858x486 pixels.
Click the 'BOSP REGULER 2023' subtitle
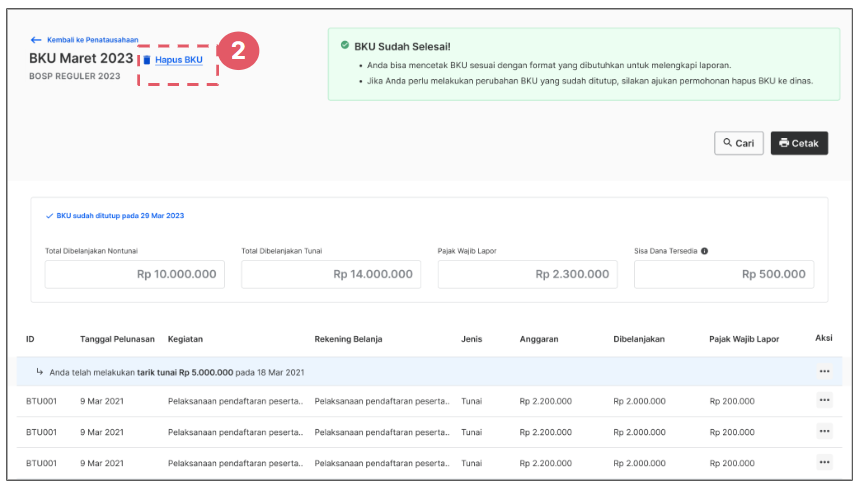74,76
